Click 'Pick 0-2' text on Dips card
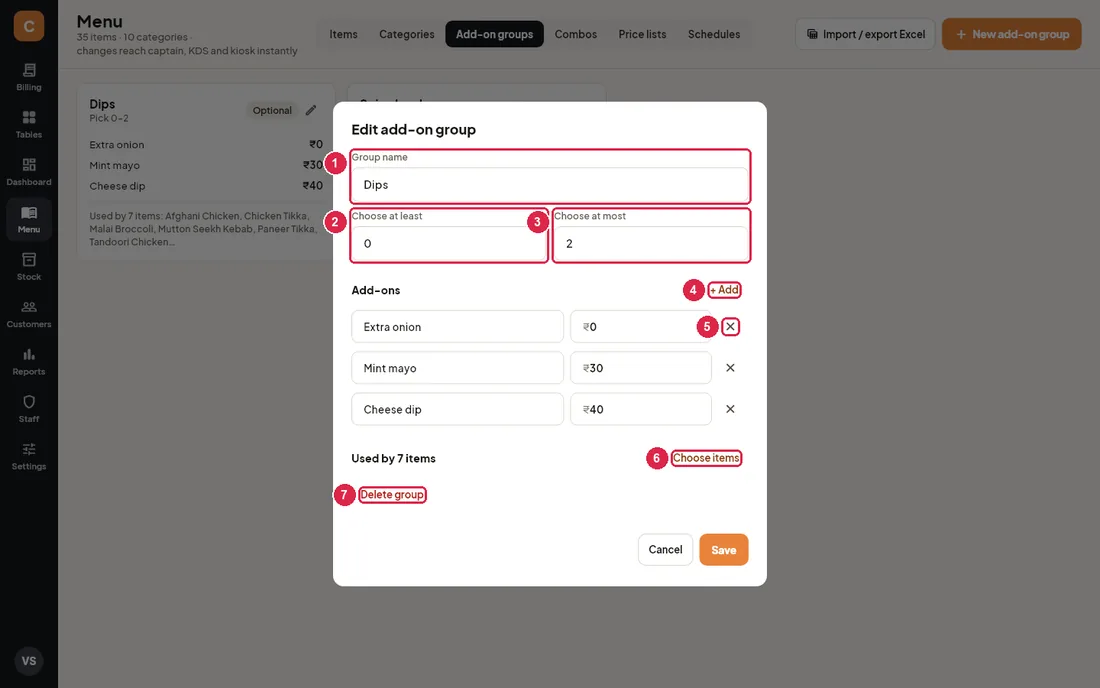1100x688 pixels. click(x=109, y=119)
